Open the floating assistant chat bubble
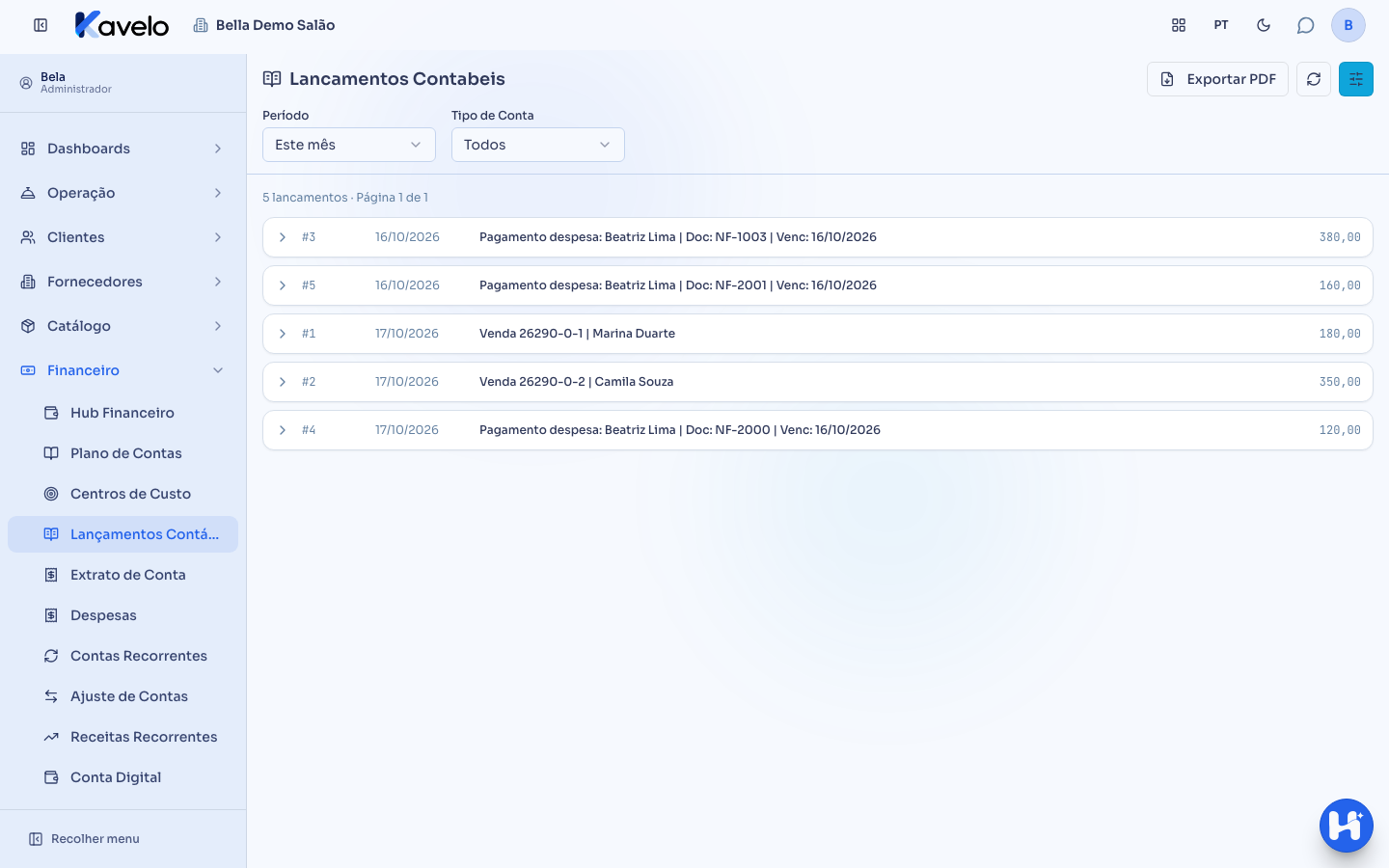 [1347, 826]
